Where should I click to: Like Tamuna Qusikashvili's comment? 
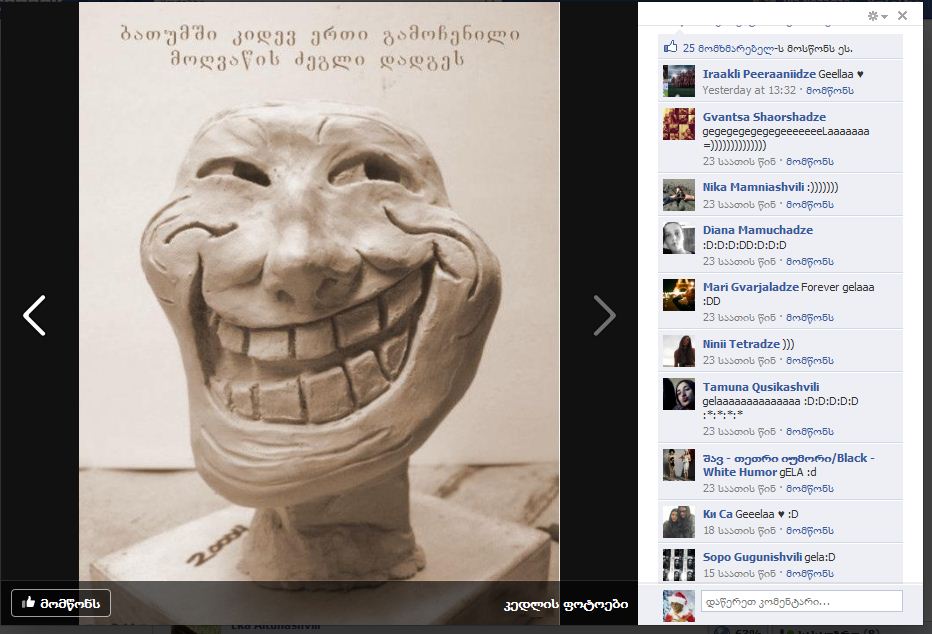[x=810, y=432]
